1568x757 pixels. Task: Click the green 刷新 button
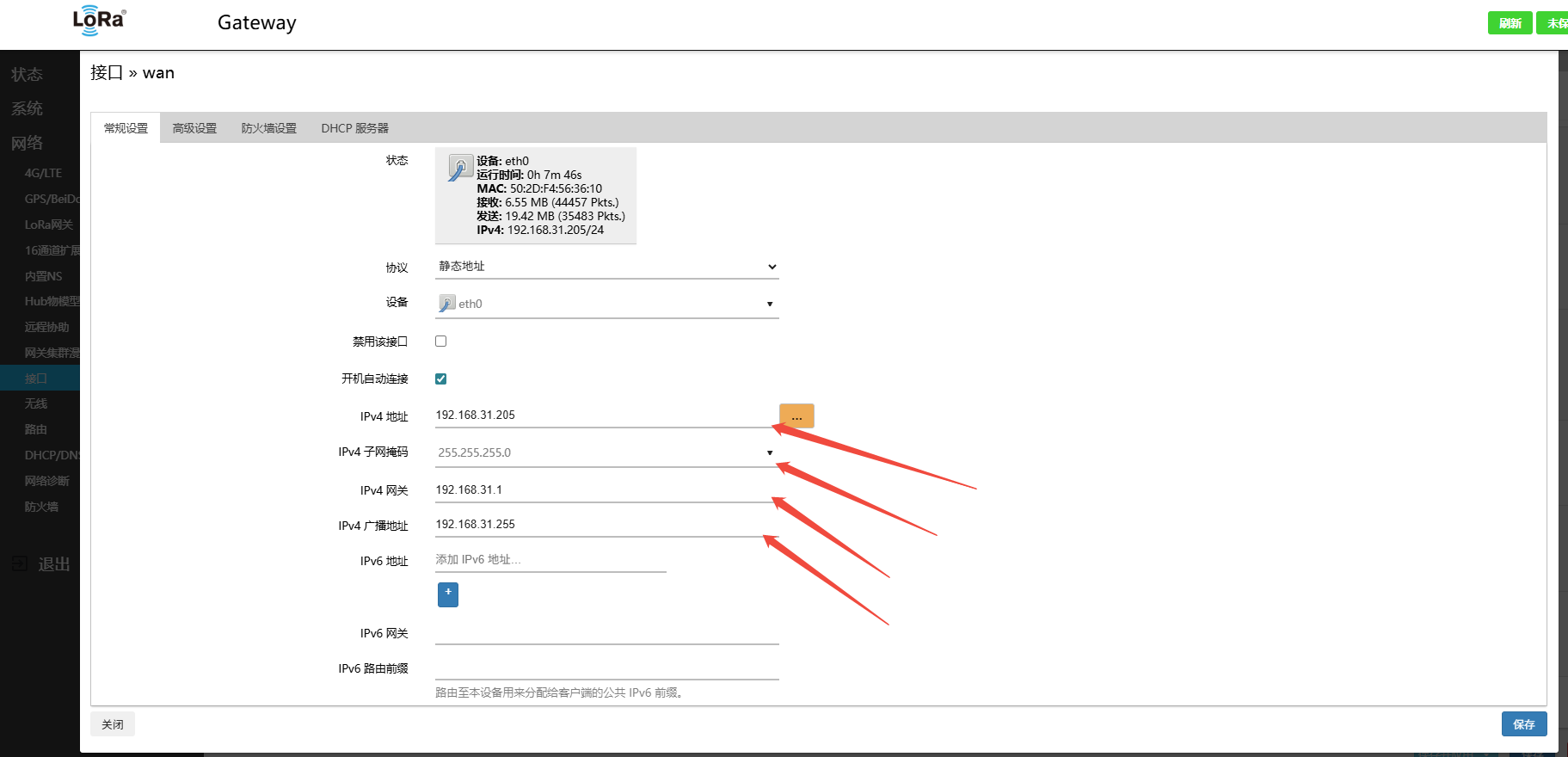[1510, 23]
